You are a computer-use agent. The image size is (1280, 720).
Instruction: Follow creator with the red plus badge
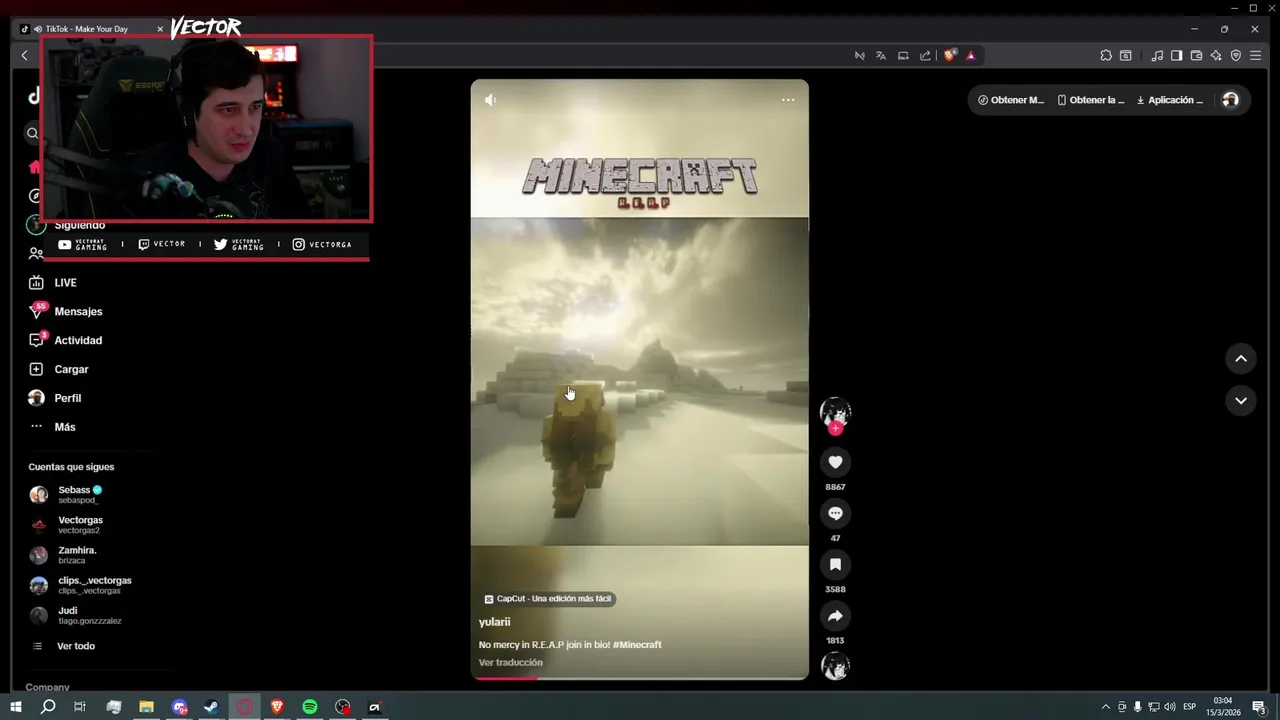click(835, 428)
